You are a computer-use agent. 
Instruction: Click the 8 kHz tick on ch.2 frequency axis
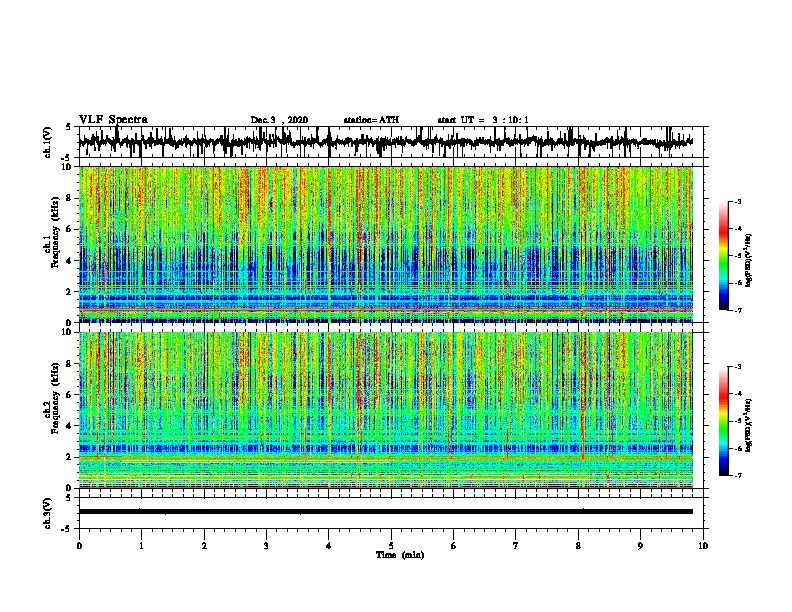(69, 364)
